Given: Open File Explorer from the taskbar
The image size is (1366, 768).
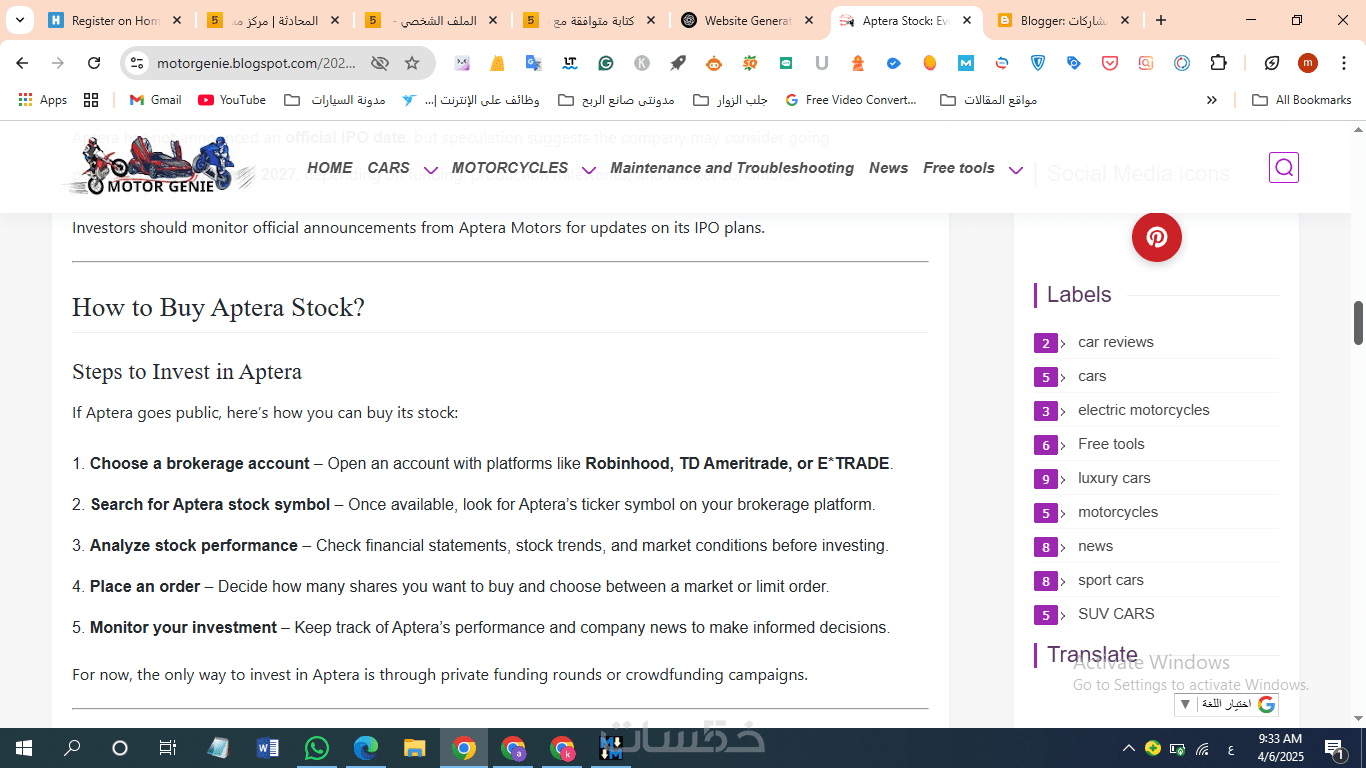Looking at the screenshot, I should pos(414,748).
